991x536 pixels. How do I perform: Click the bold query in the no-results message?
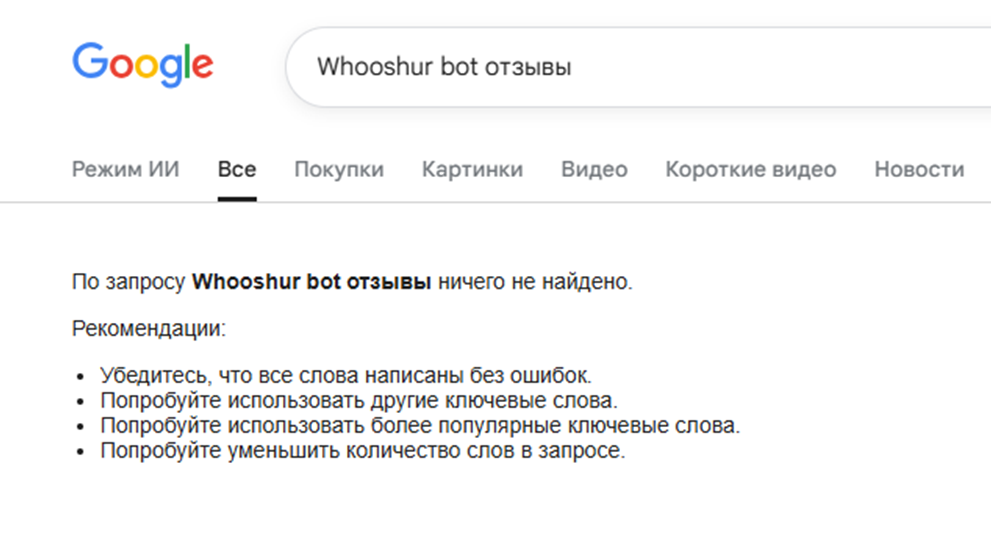(x=311, y=283)
